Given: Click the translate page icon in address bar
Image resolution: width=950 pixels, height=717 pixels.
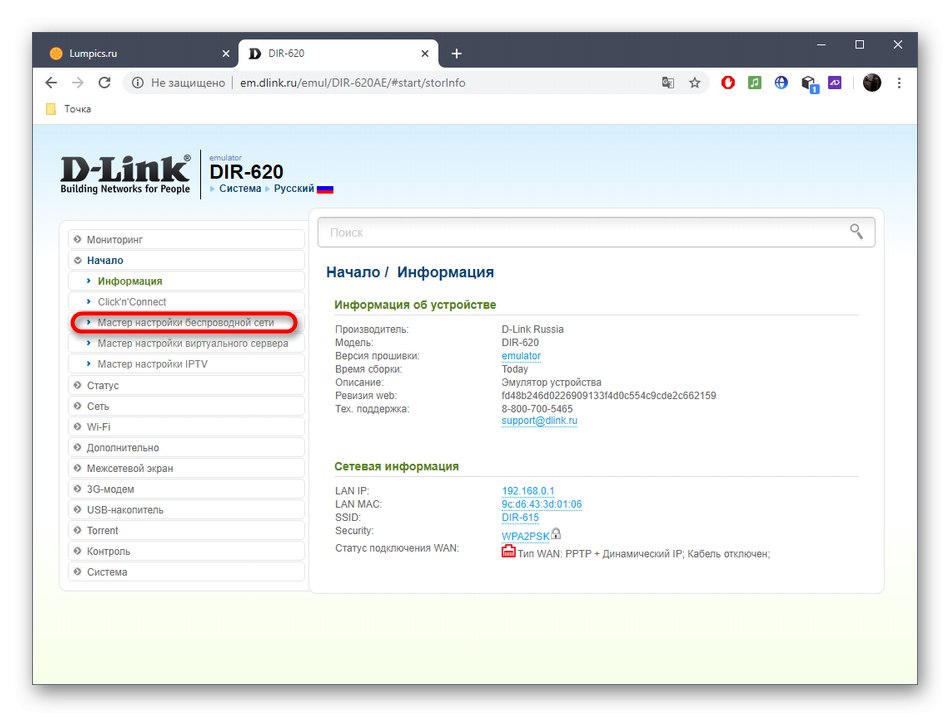Looking at the screenshot, I should click(668, 83).
